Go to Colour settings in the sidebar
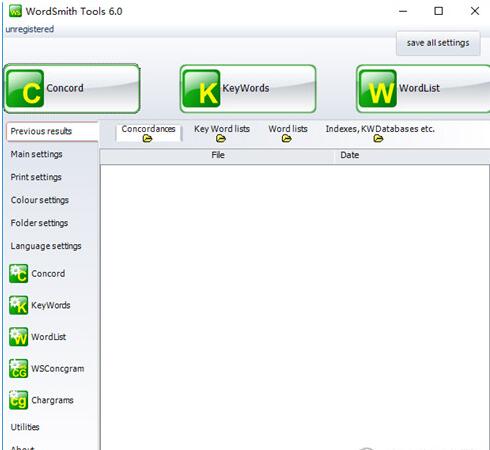Viewport: 490px width, 450px height. click(x=40, y=200)
